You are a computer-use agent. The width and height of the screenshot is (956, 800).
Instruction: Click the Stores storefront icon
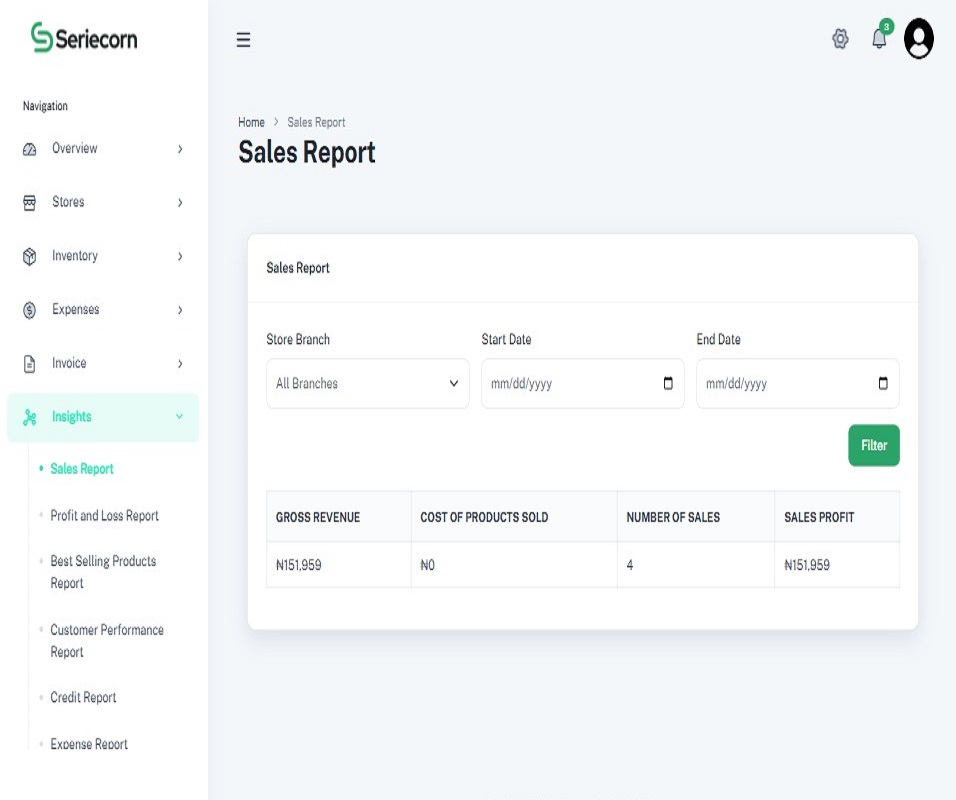tap(29, 202)
